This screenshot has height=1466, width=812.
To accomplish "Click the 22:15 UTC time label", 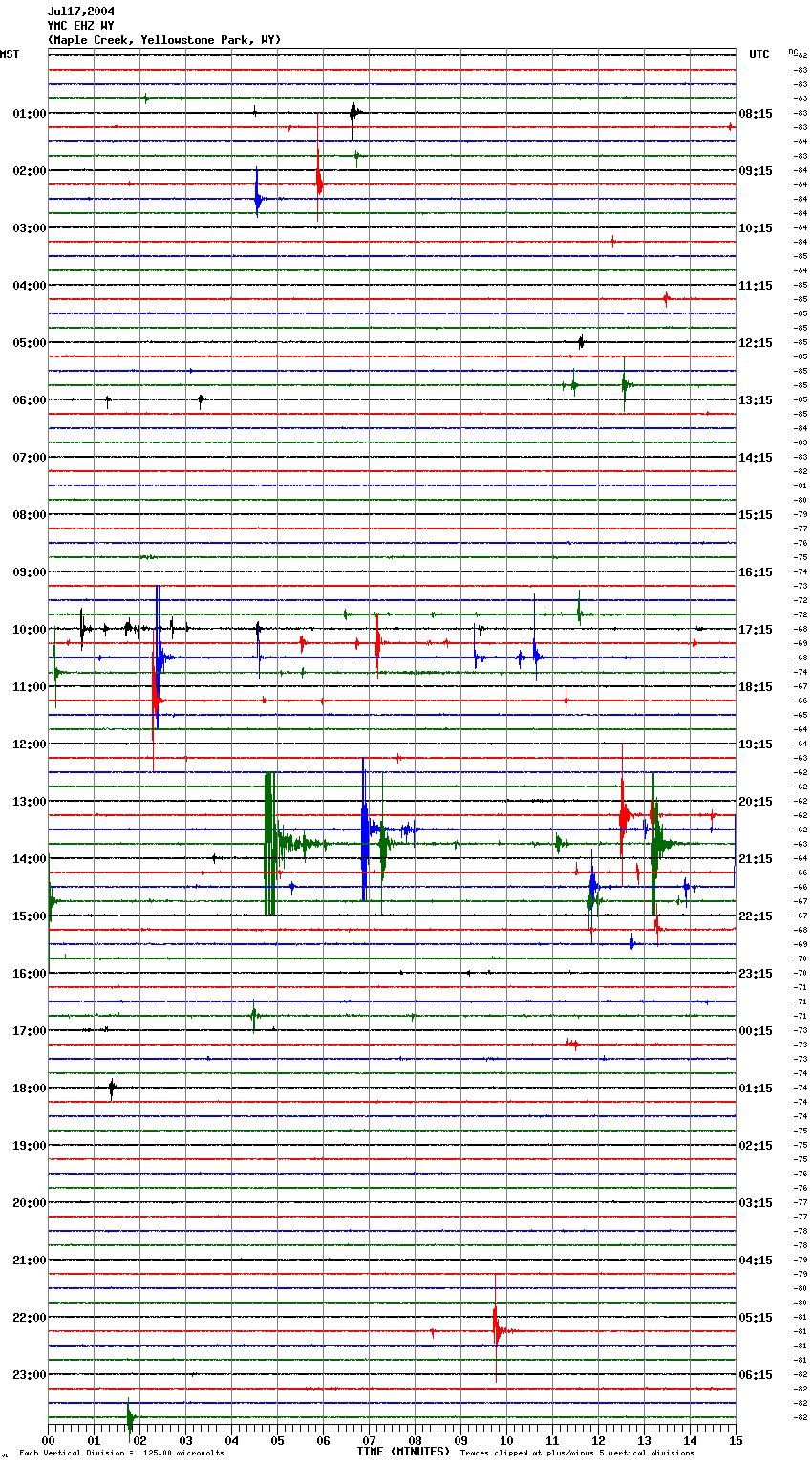I will pyautogui.click(x=756, y=916).
